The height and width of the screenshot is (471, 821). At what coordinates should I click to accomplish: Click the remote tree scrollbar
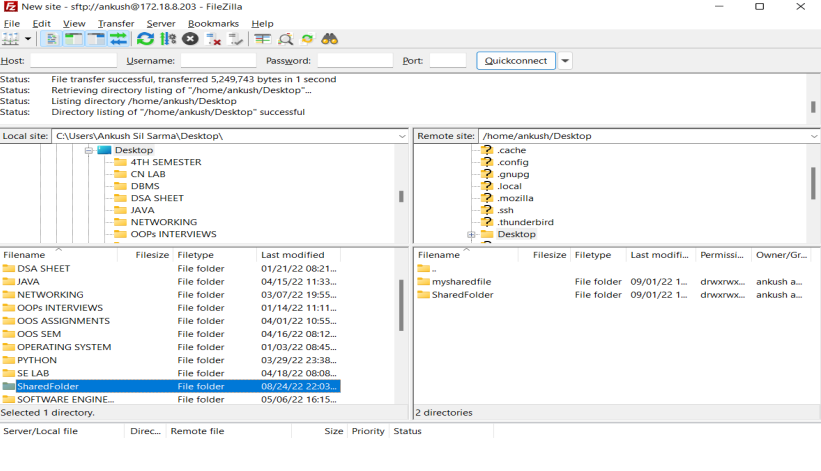813,183
